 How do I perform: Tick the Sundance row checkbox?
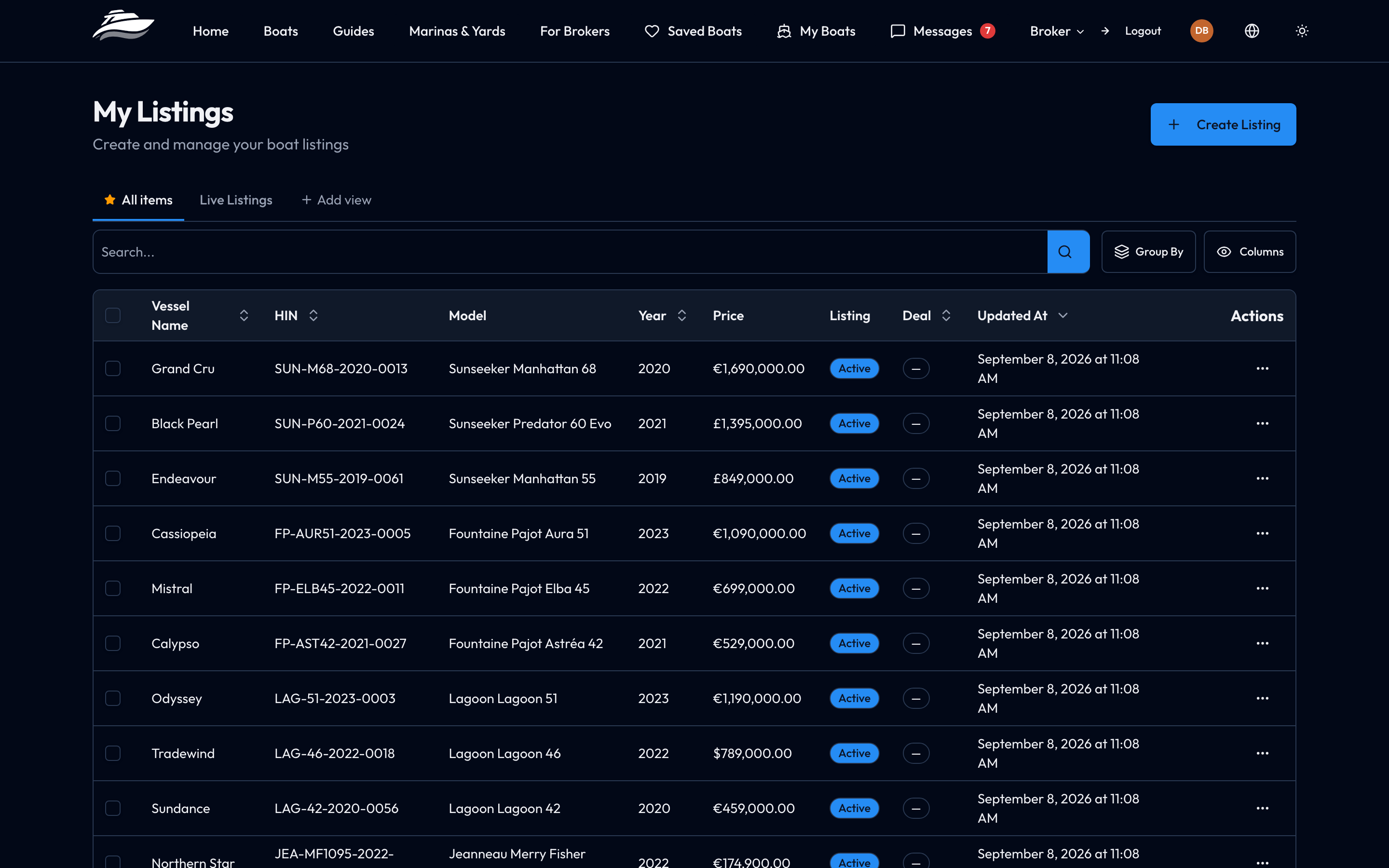pyautogui.click(x=113, y=808)
